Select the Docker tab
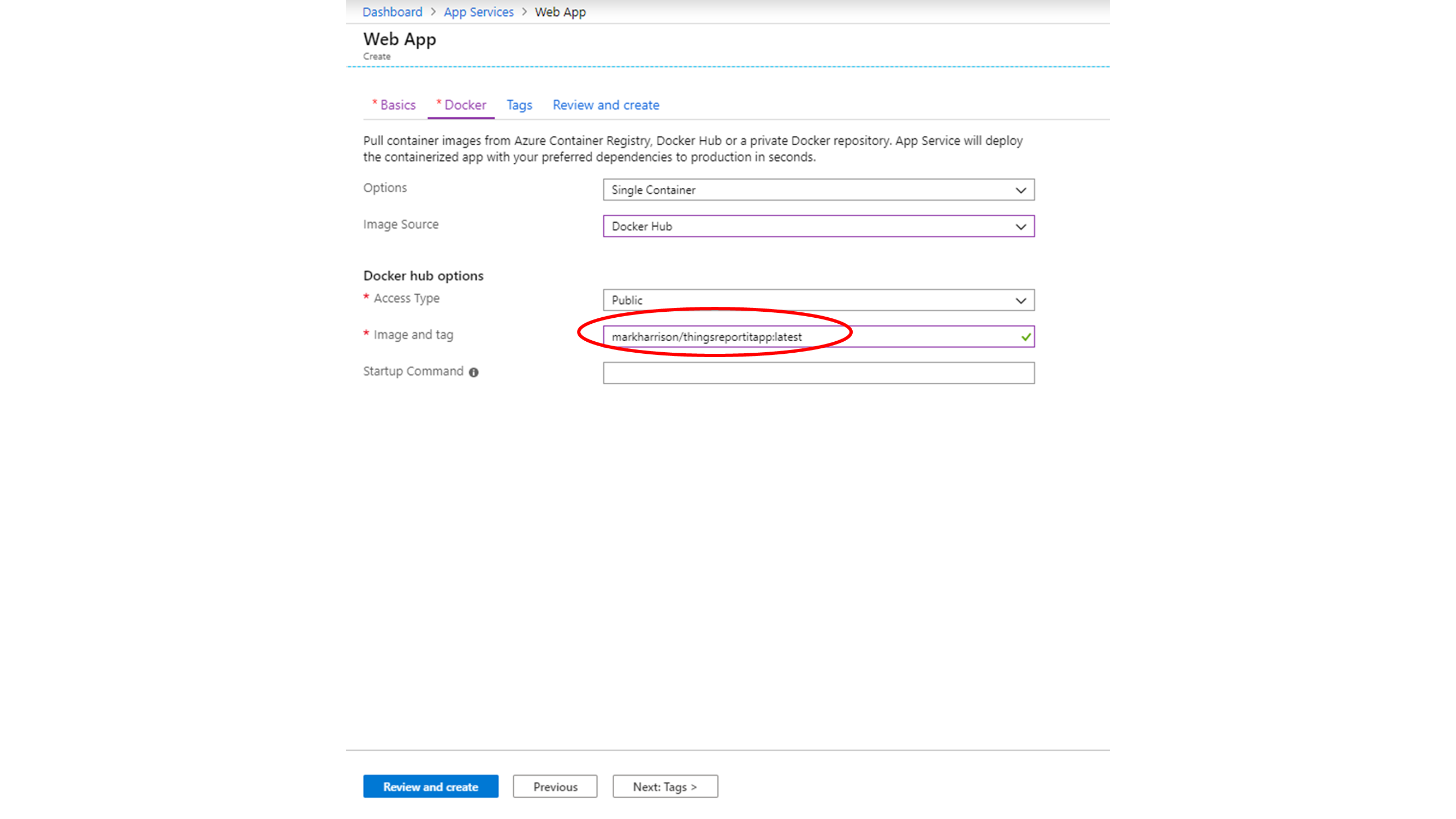 pos(465,105)
